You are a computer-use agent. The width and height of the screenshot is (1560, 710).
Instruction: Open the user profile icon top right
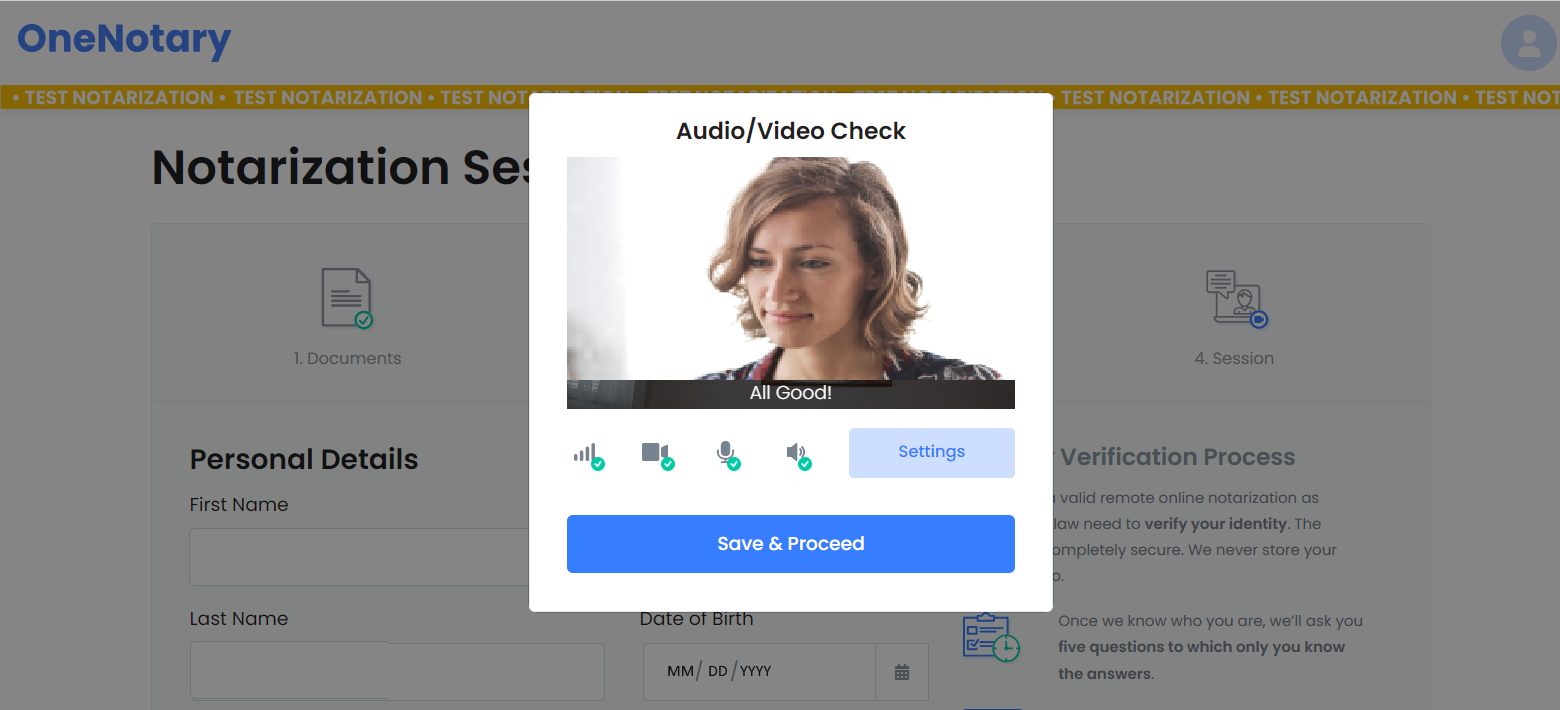click(x=1528, y=43)
